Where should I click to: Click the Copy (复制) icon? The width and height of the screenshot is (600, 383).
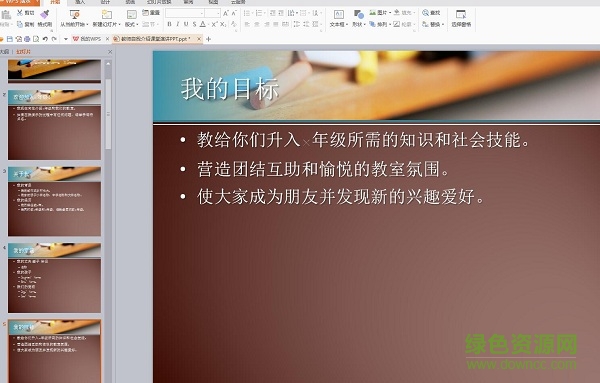tap(20, 24)
